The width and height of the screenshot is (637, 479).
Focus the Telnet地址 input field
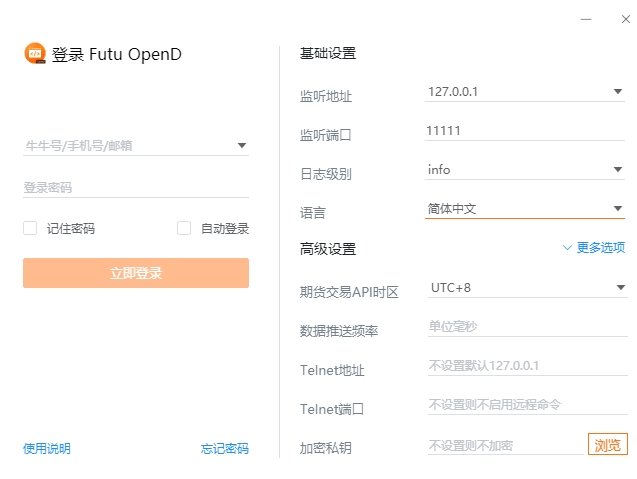coord(526,366)
